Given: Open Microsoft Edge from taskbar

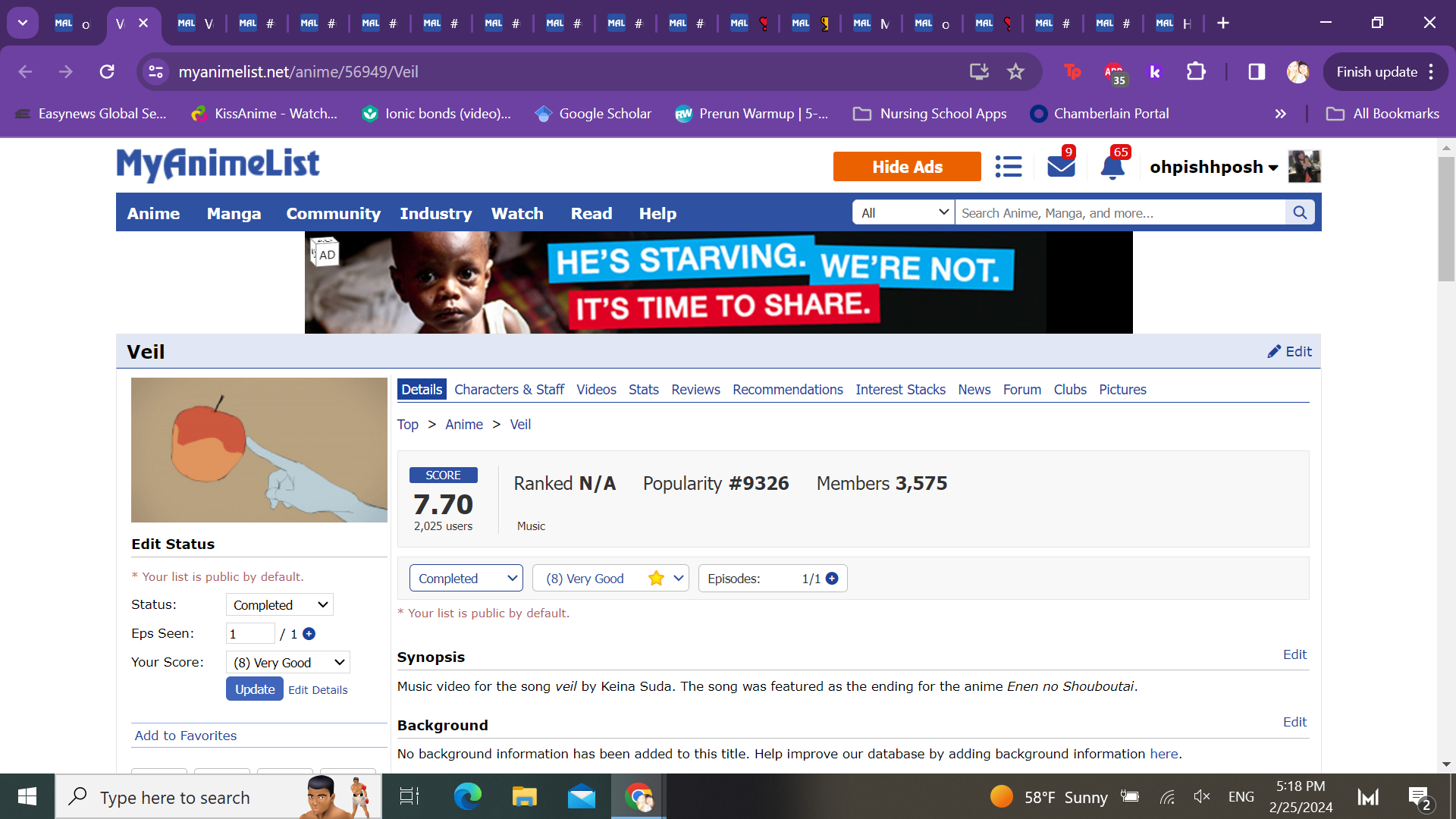Looking at the screenshot, I should pos(467,797).
